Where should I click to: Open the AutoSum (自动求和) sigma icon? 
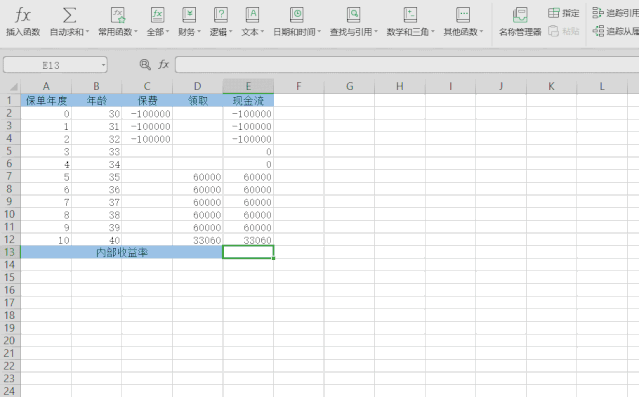click(x=69, y=15)
